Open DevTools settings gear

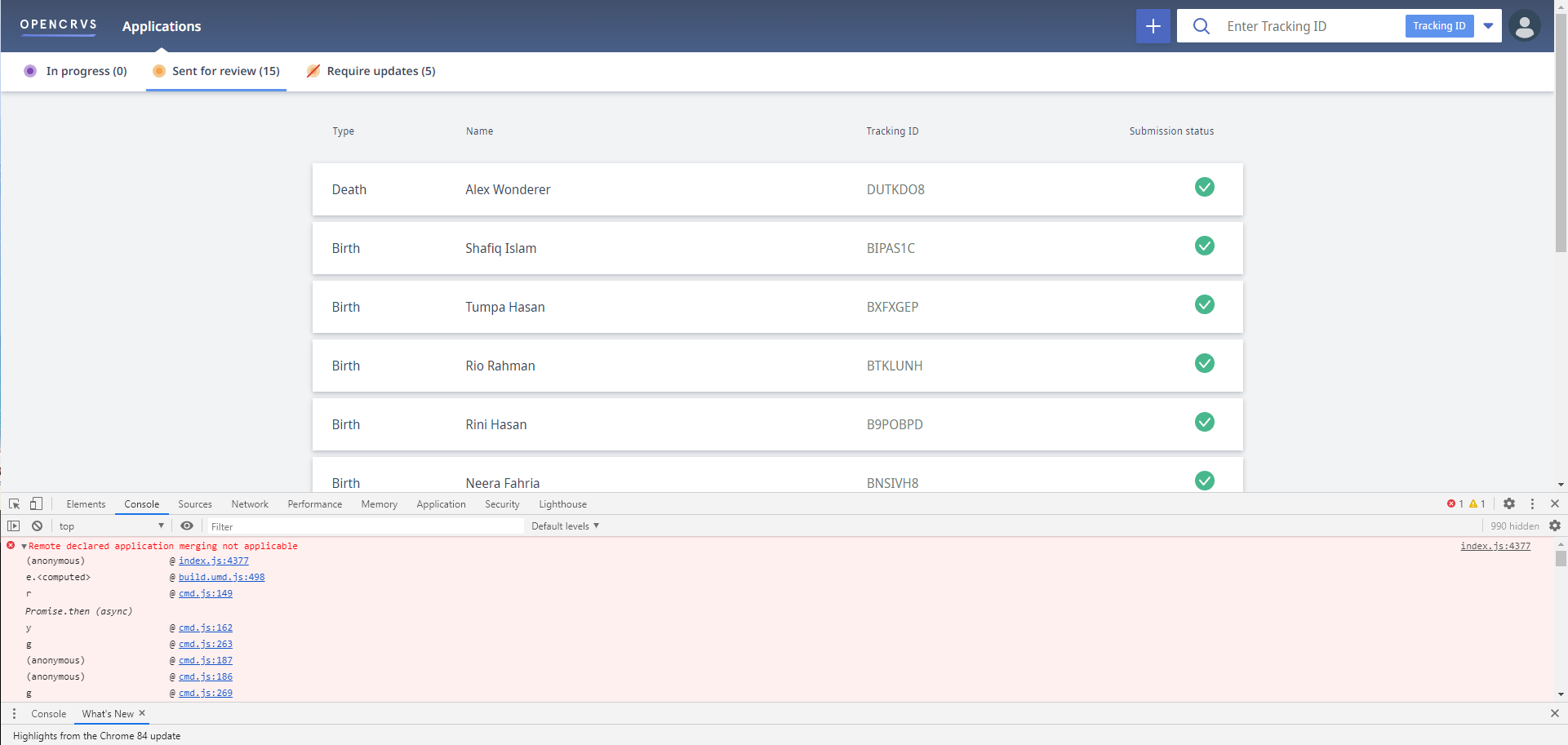click(1509, 503)
